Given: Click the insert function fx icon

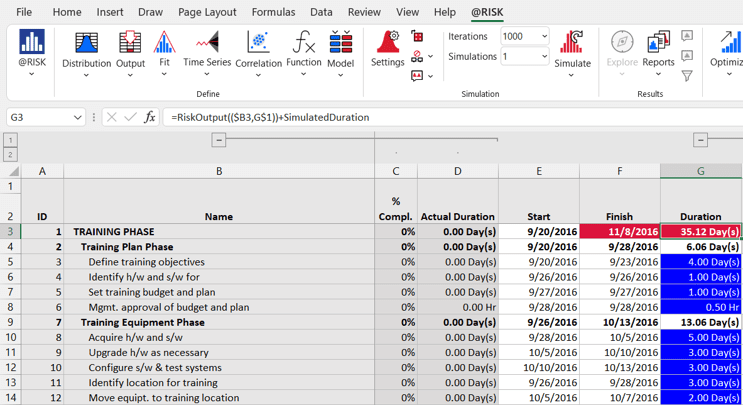Looking at the screenshot, I should tap(150, 117).
